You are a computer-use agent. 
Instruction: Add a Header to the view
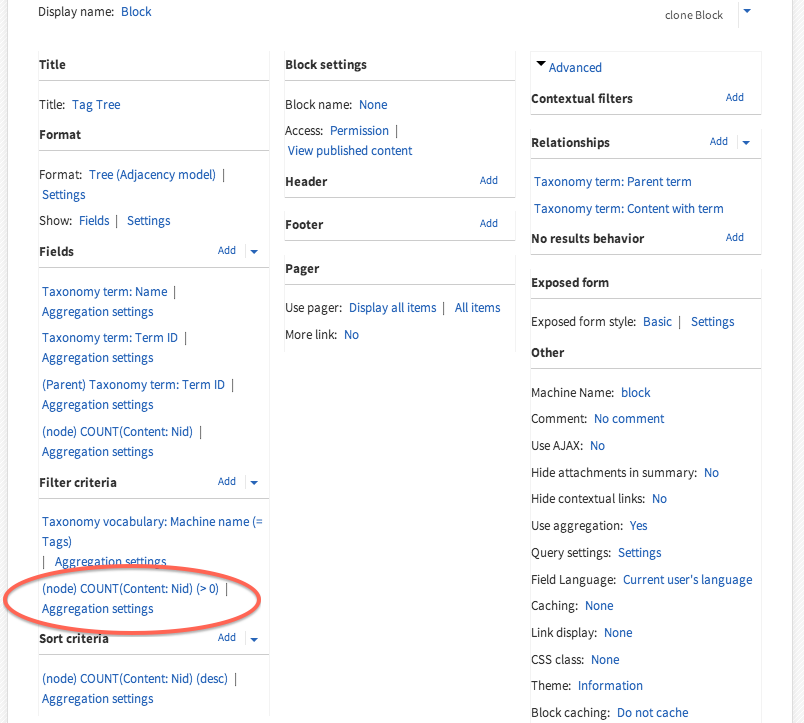pyautogui.click(x=488, y=181)
